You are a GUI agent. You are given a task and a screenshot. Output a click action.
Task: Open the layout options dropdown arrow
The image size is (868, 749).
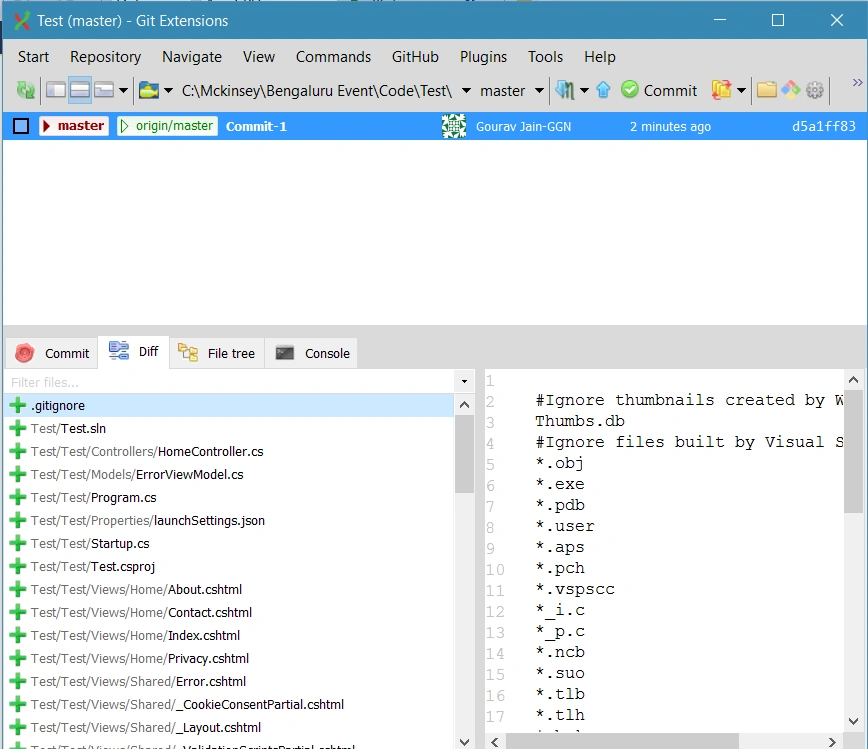coord(123,90)
